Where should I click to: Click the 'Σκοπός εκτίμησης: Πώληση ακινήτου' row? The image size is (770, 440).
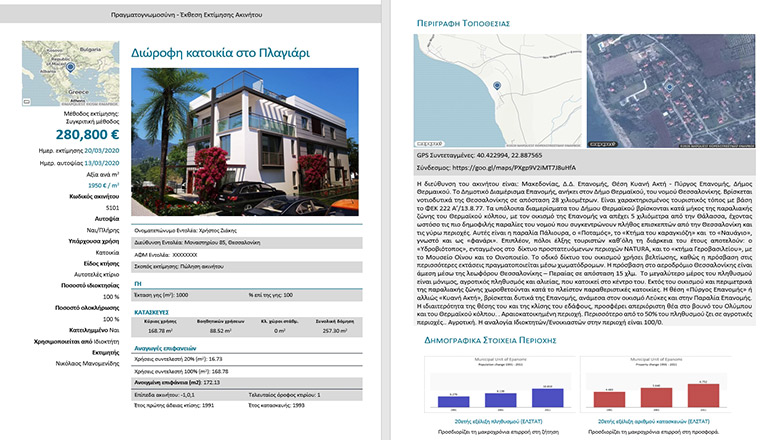coord(247,267)
